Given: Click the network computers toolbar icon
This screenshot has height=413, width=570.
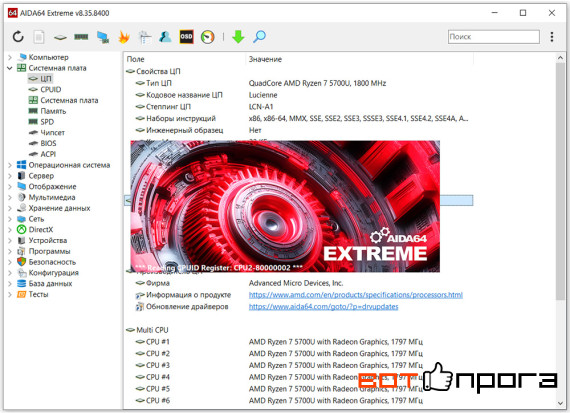Looking at the screenshot, I should coord(103,37).
